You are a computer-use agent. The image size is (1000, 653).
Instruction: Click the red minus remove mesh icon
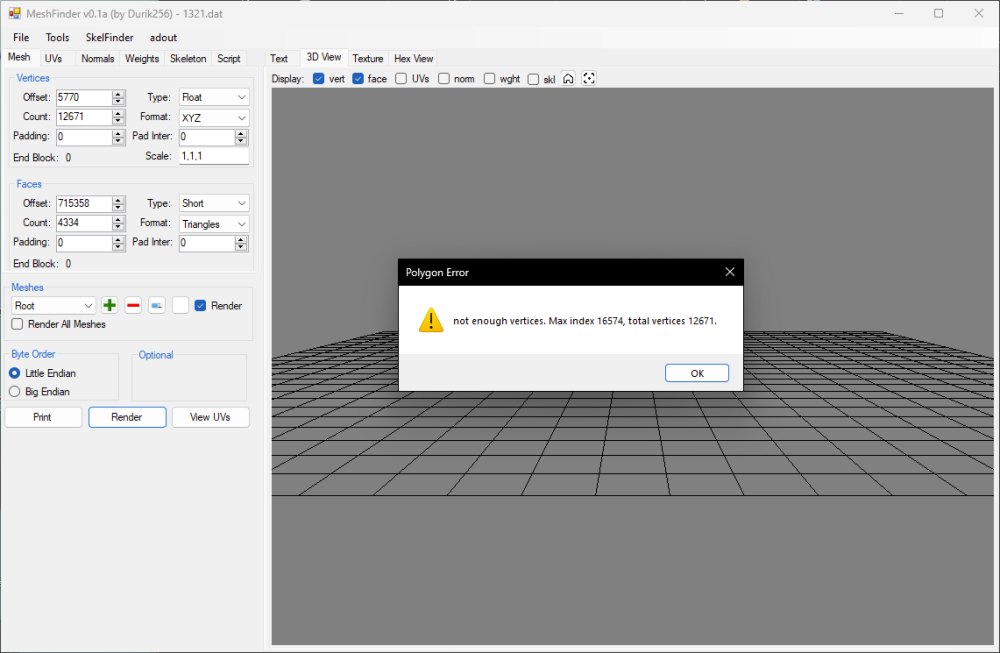(133, 305)
